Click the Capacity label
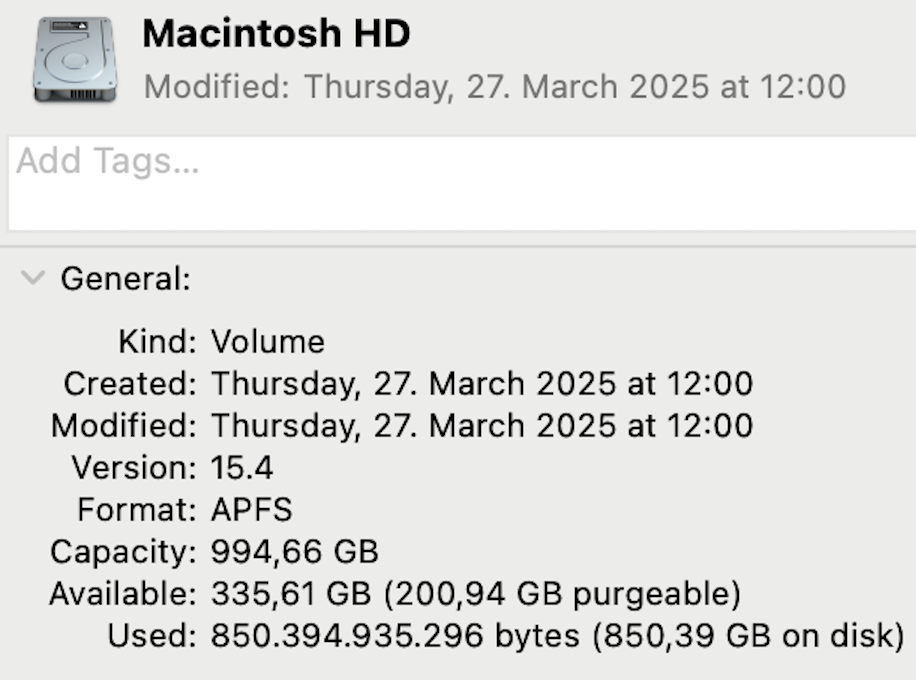This screenshot has width=916, height=680. tap(123, 551)
